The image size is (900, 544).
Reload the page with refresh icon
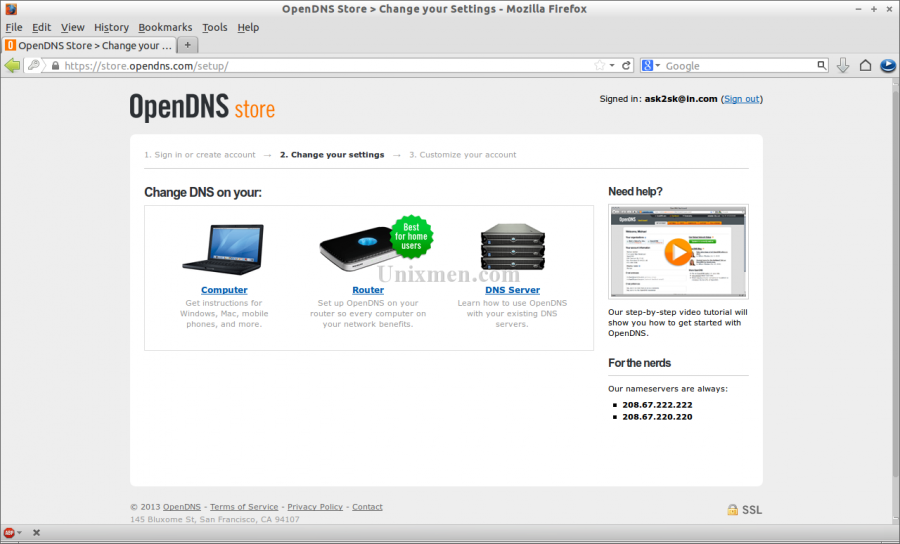click(x=626, y=65)
